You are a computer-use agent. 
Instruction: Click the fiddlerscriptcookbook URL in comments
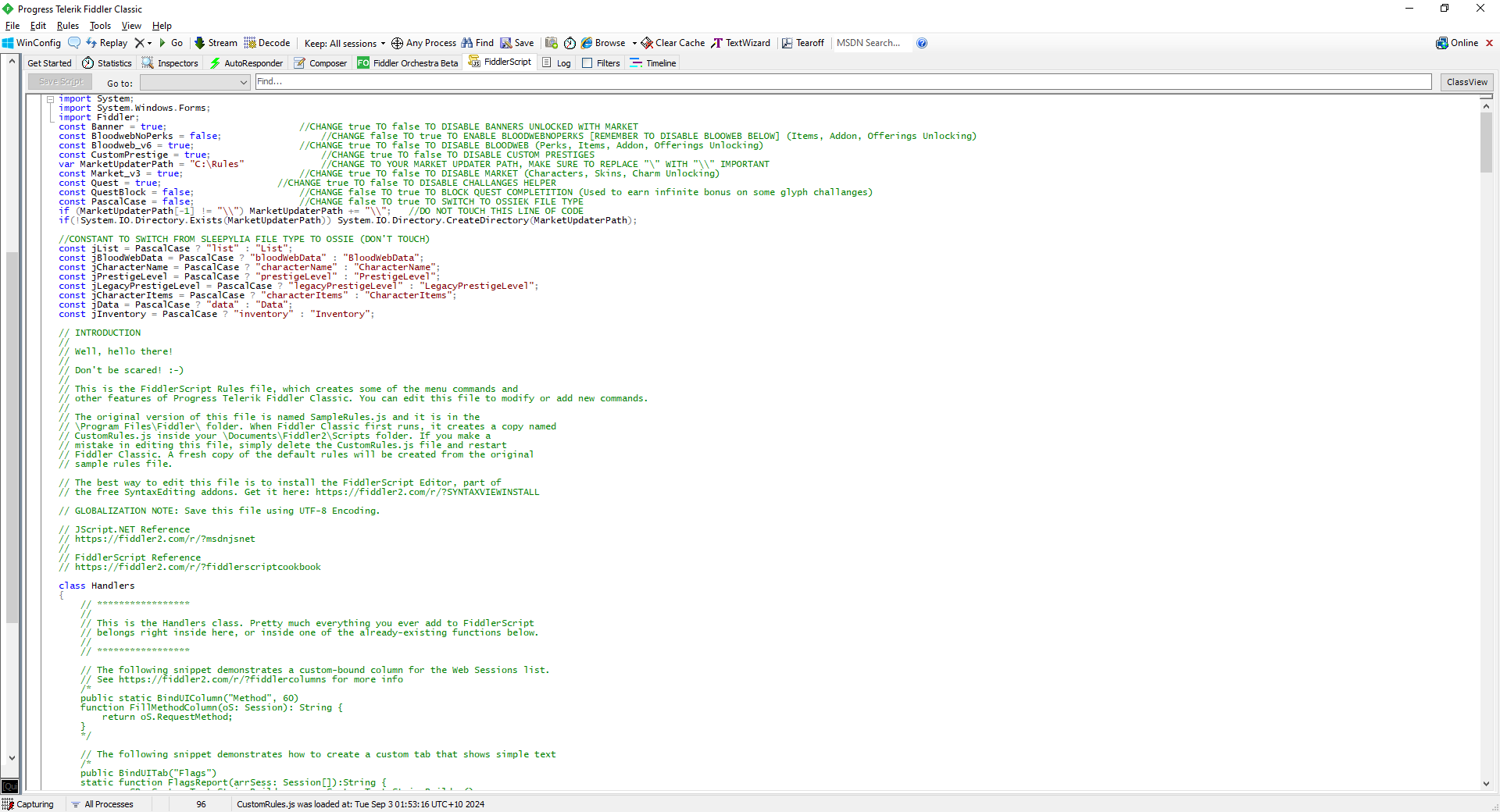[x=198, y=567]
